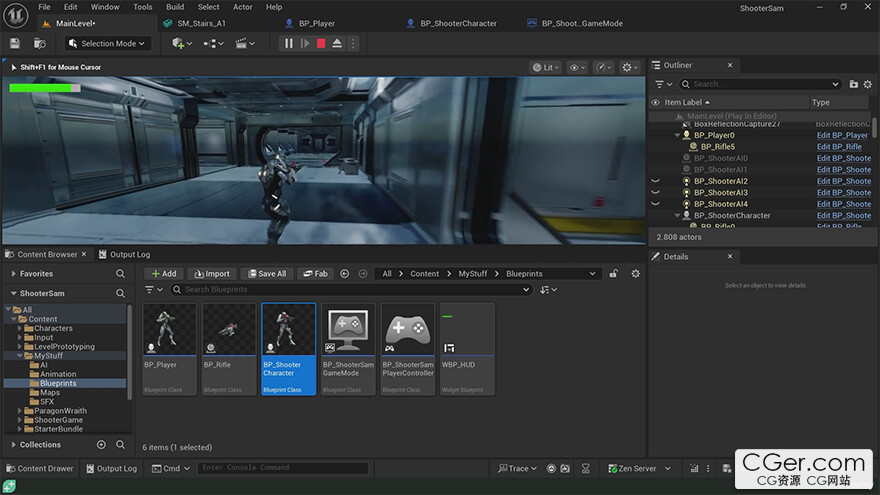
Task: Search the ShooterSam source tree
Action: point(120,293)
